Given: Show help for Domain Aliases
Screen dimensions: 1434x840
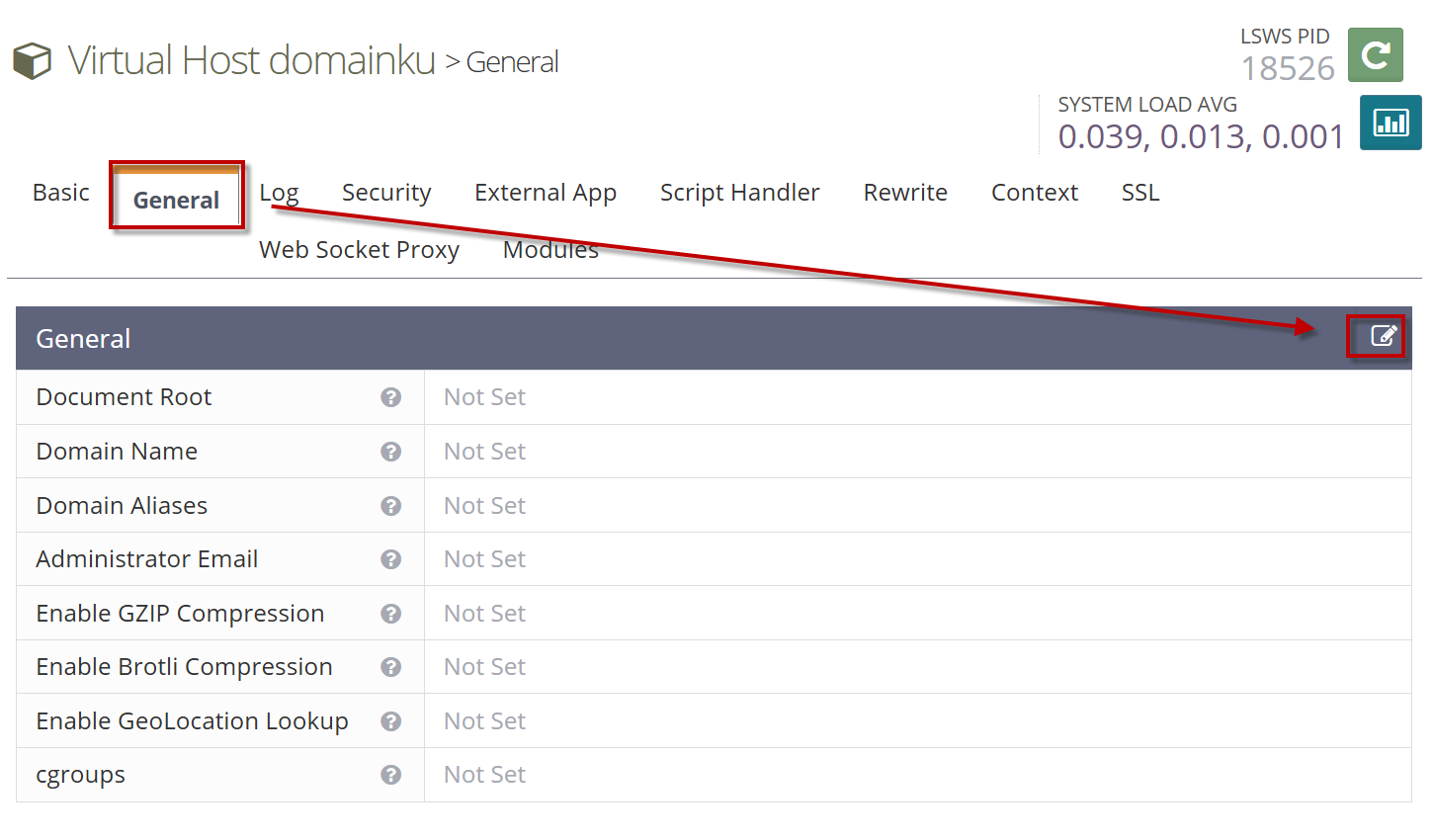Looking at the screenshot, I should (391, 506).
